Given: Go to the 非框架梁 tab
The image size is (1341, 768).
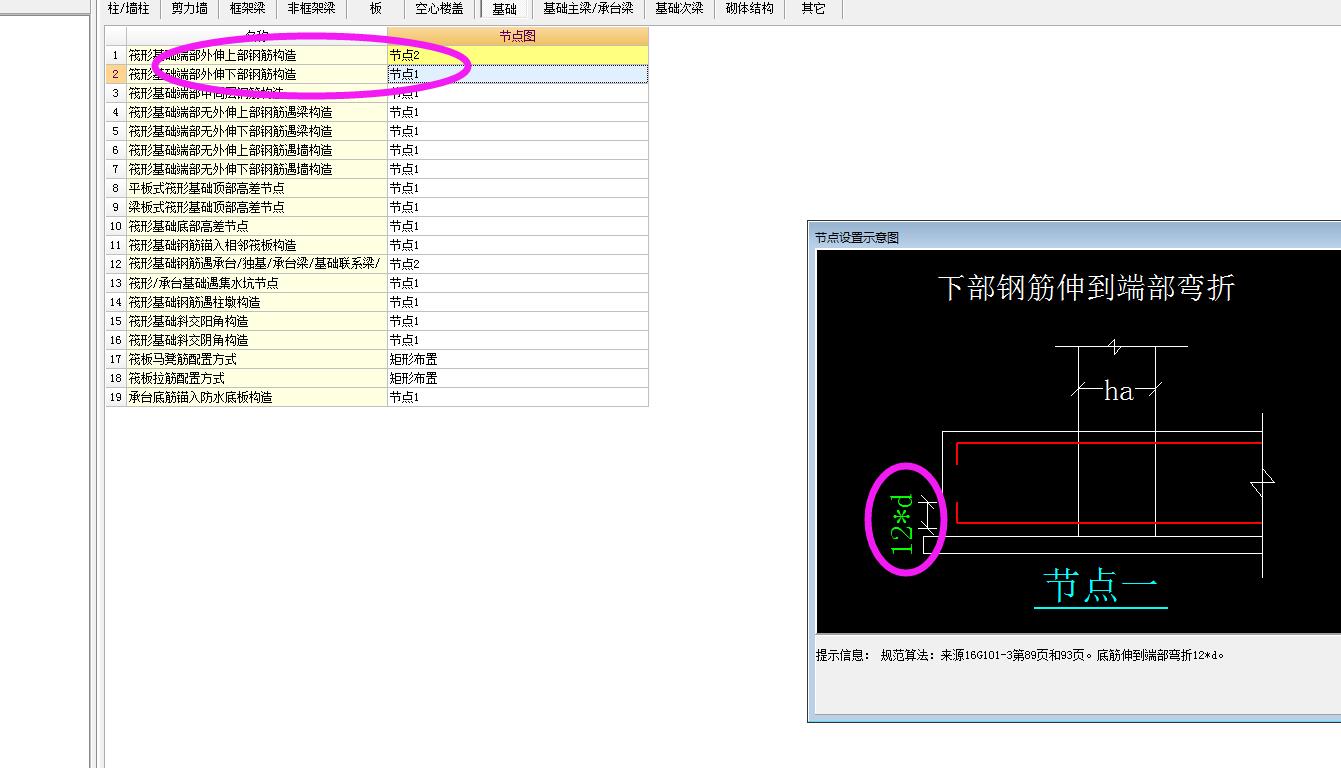Looking at the screenshot, I should click(x=311, y=9).
